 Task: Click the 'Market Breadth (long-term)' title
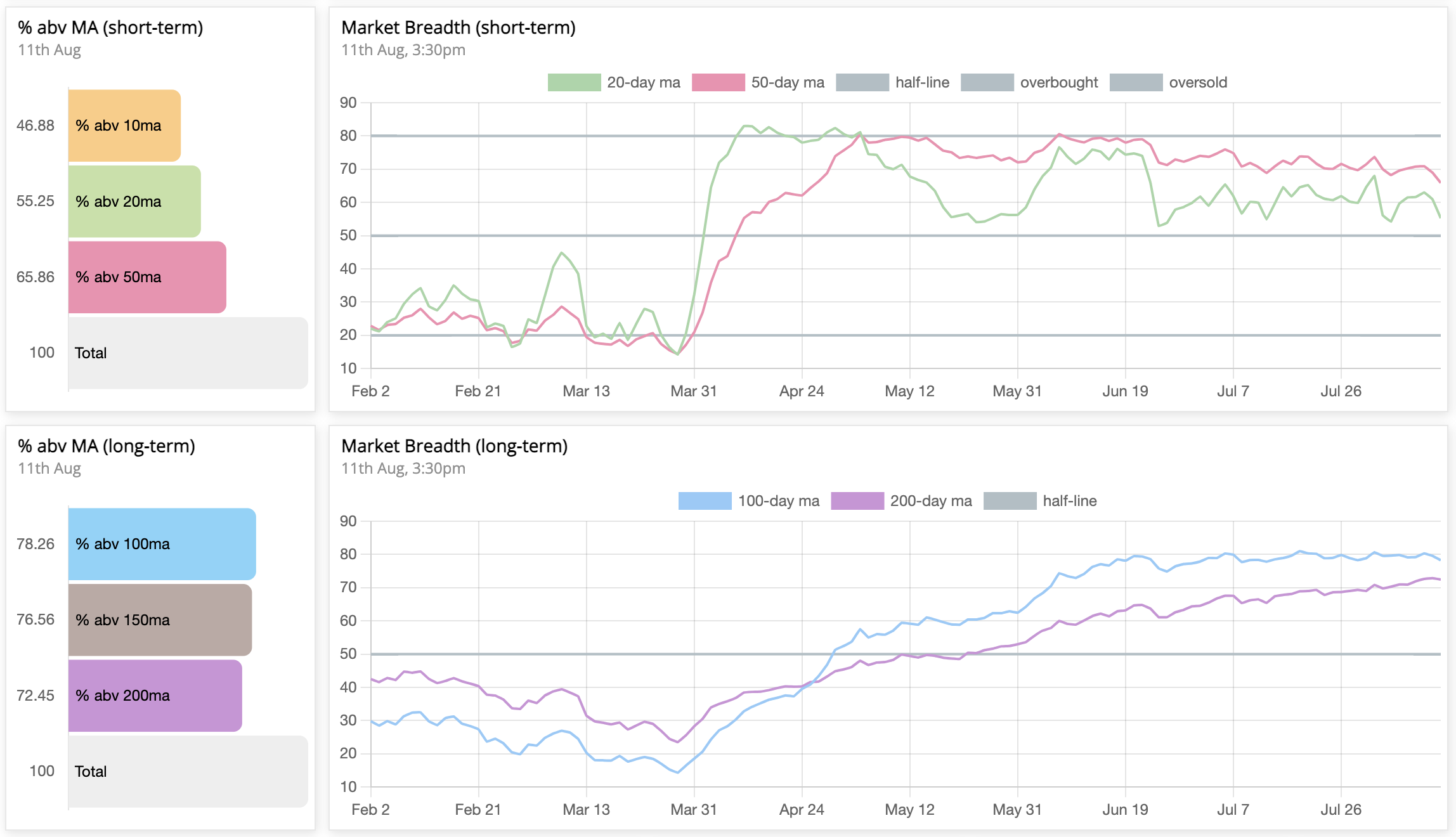tap(454, 446)
